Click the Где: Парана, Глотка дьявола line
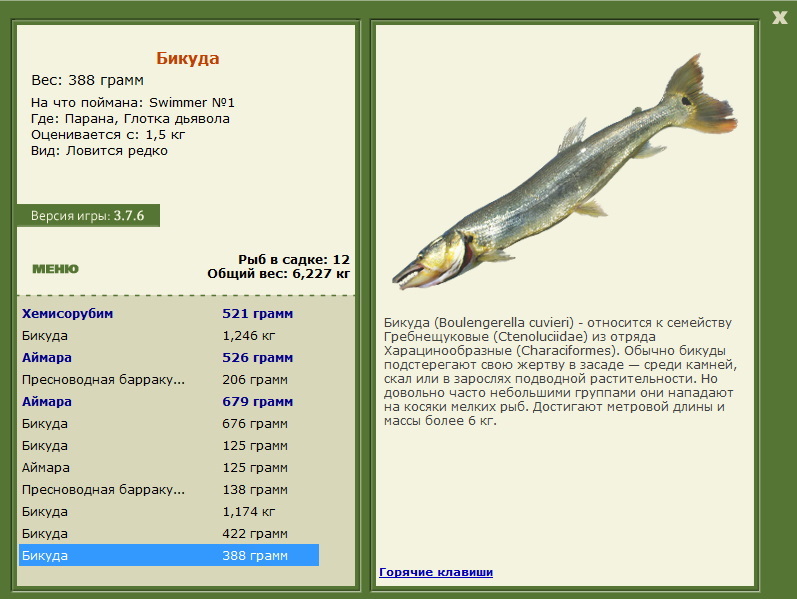 (130, 119)
